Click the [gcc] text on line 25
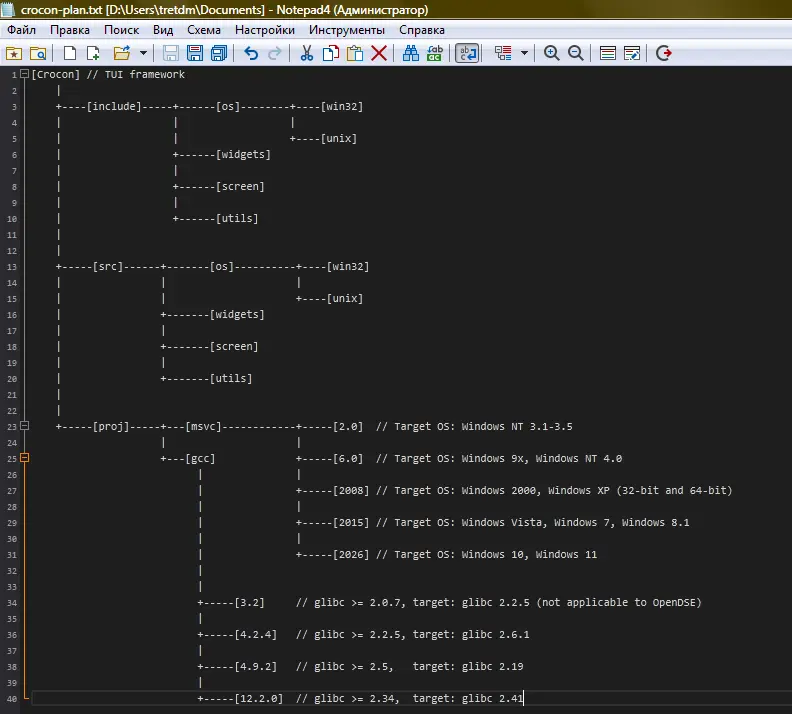 pos(201,458)
